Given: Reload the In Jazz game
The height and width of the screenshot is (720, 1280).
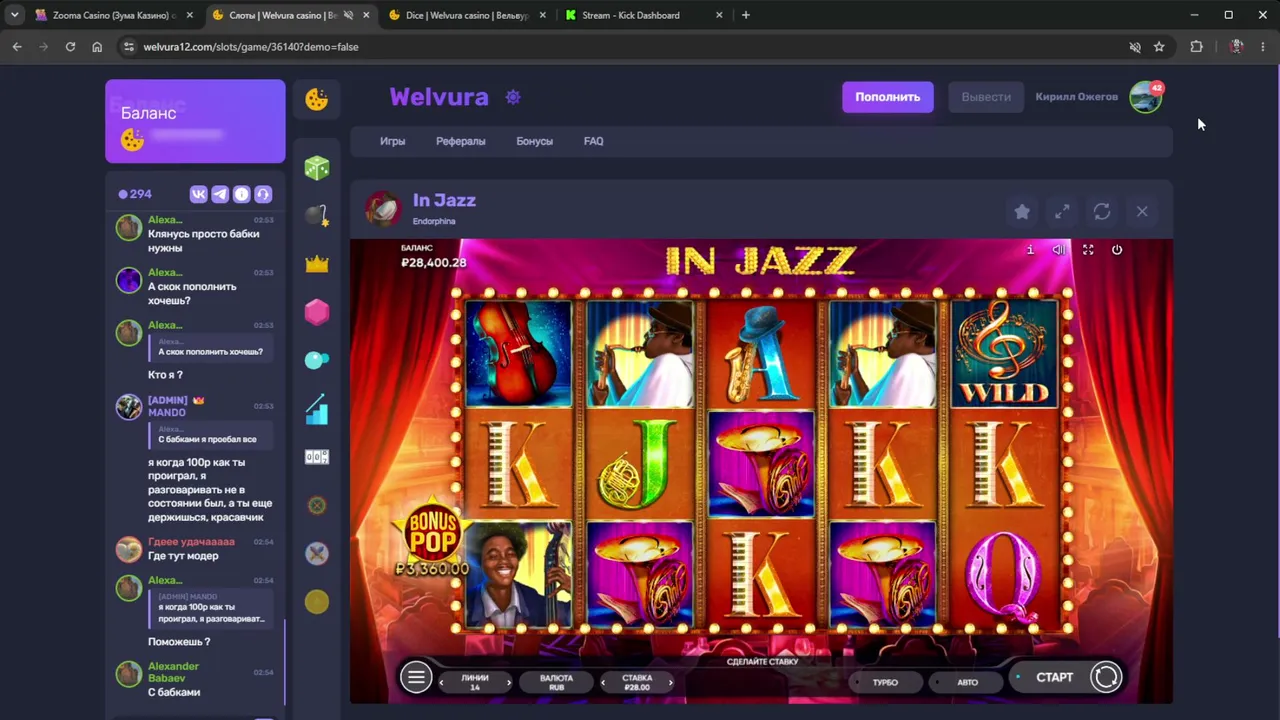Looking at the screenshot, I should 1102,212.
